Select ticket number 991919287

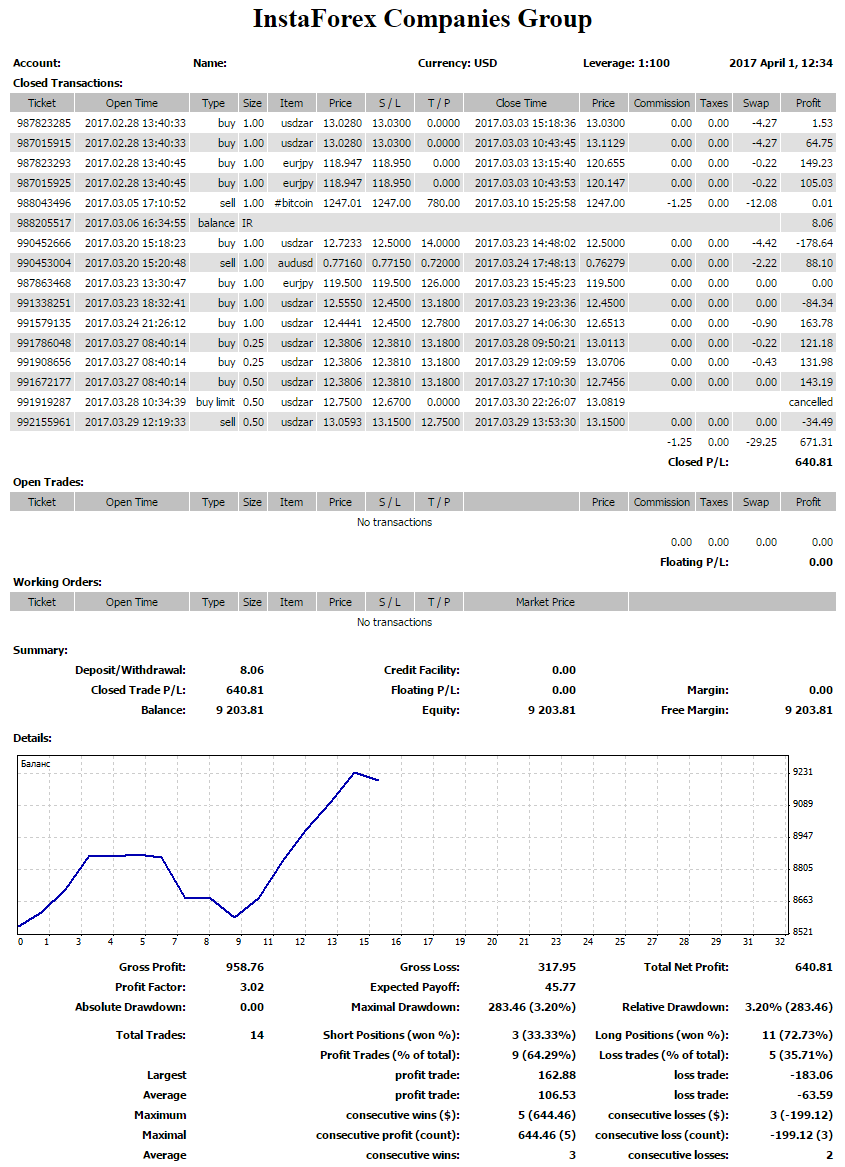click(x=44, y=403)
